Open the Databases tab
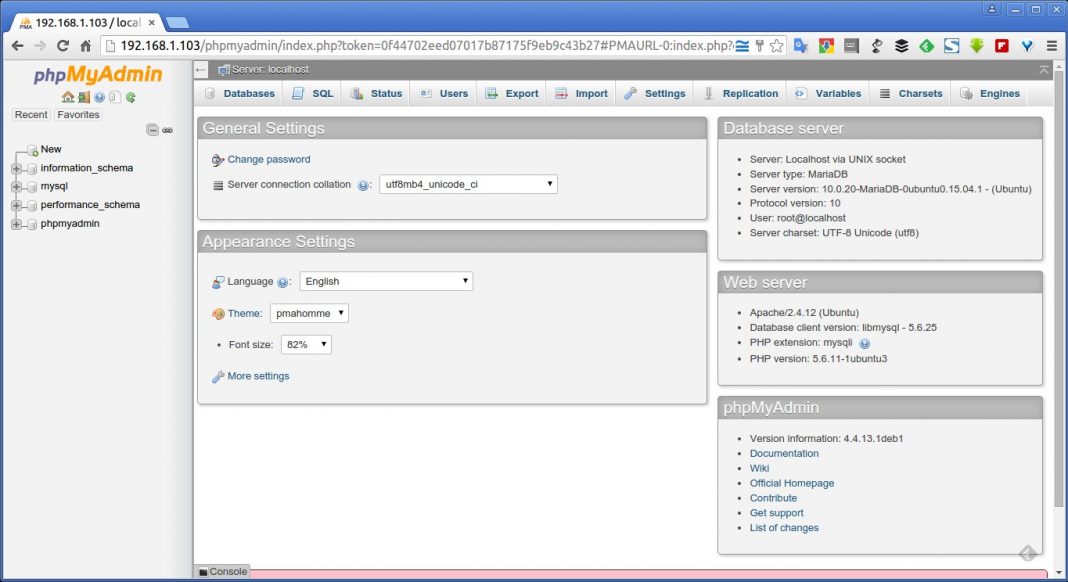This screenshot has height=582, width=1068. tap(239, 93)
